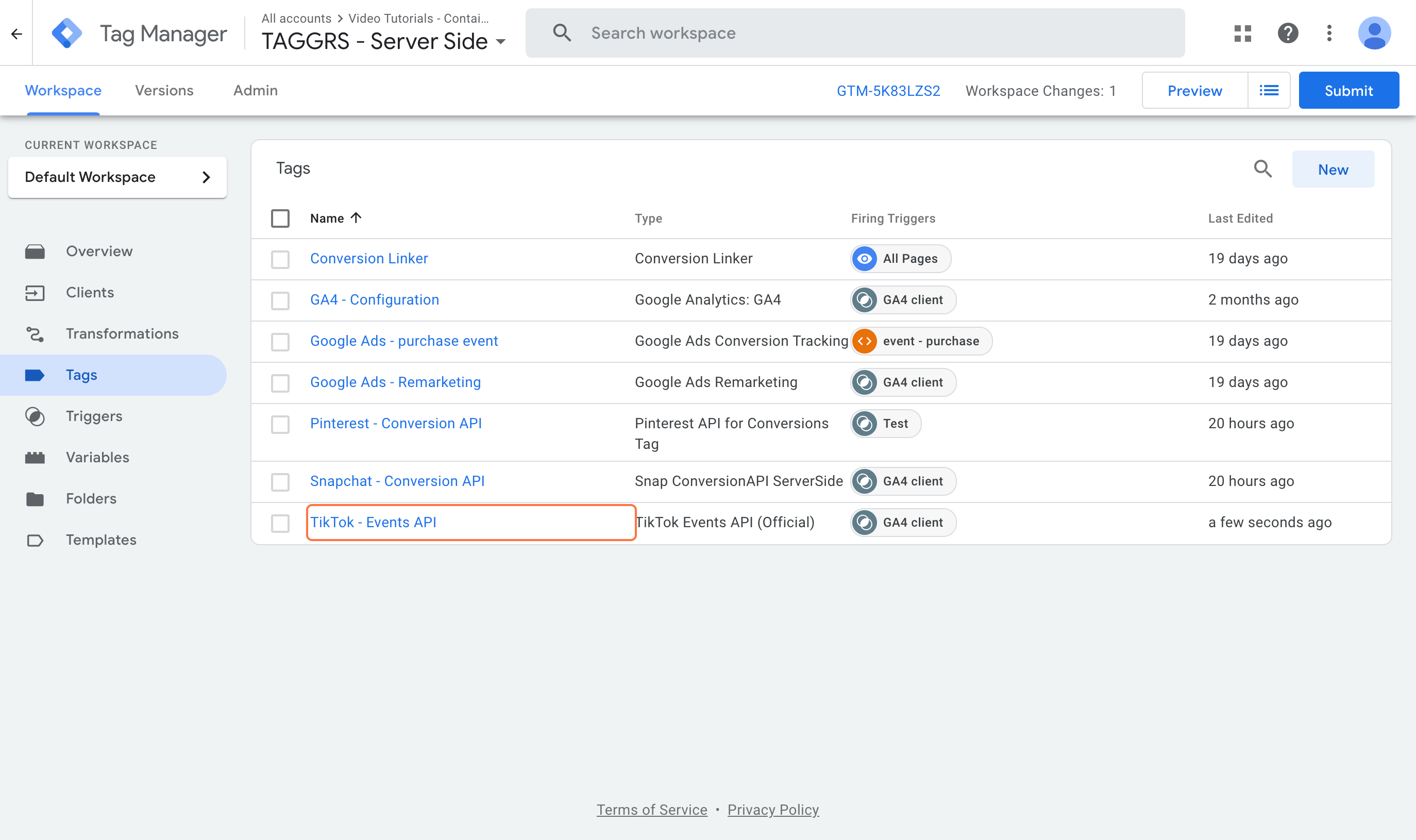Focus the Search workspace input field

[x=854, y=33]
